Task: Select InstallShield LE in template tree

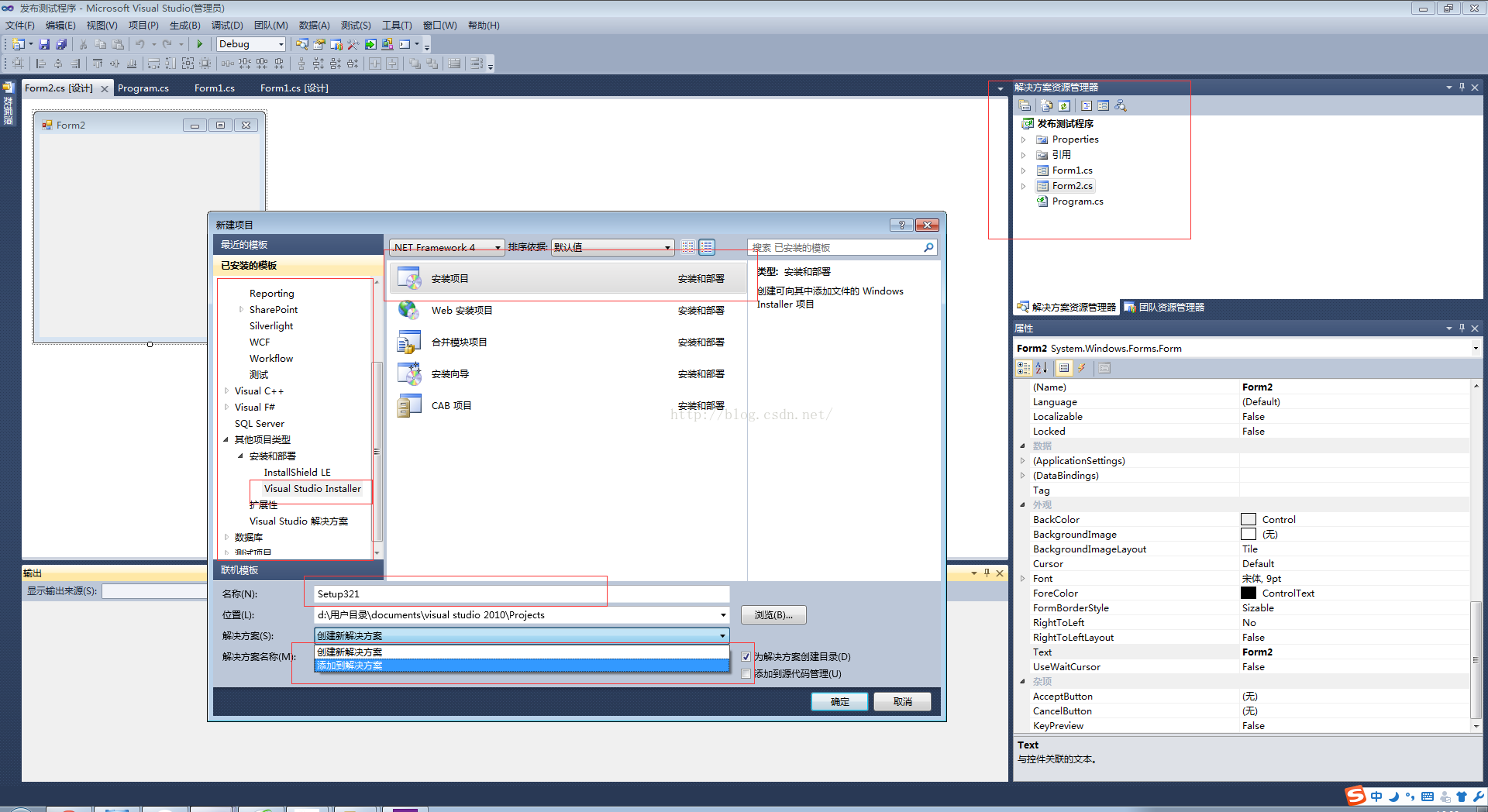Action: (x=297, y=473)
